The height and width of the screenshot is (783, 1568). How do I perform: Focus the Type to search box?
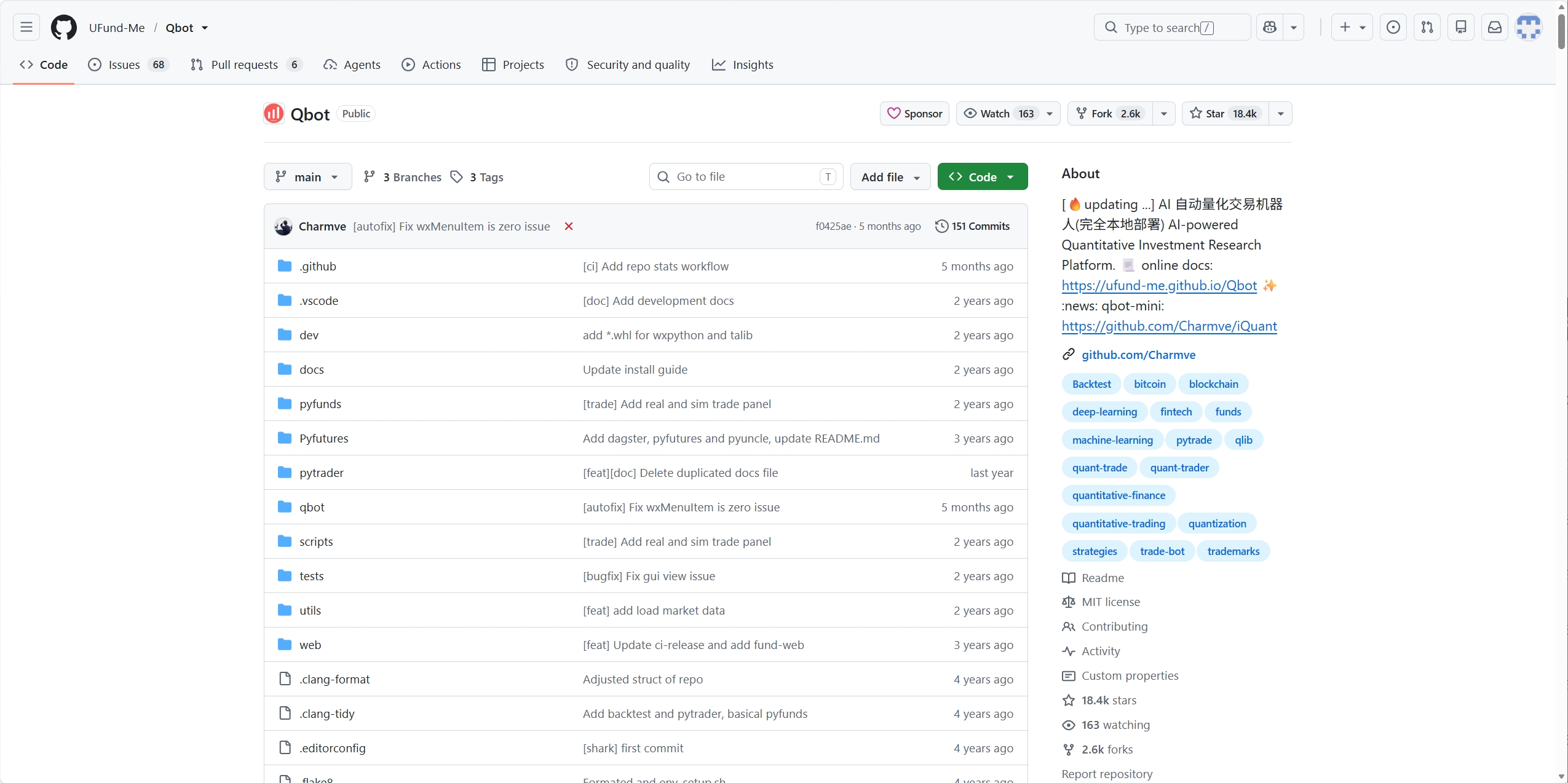click(1172, 27)
